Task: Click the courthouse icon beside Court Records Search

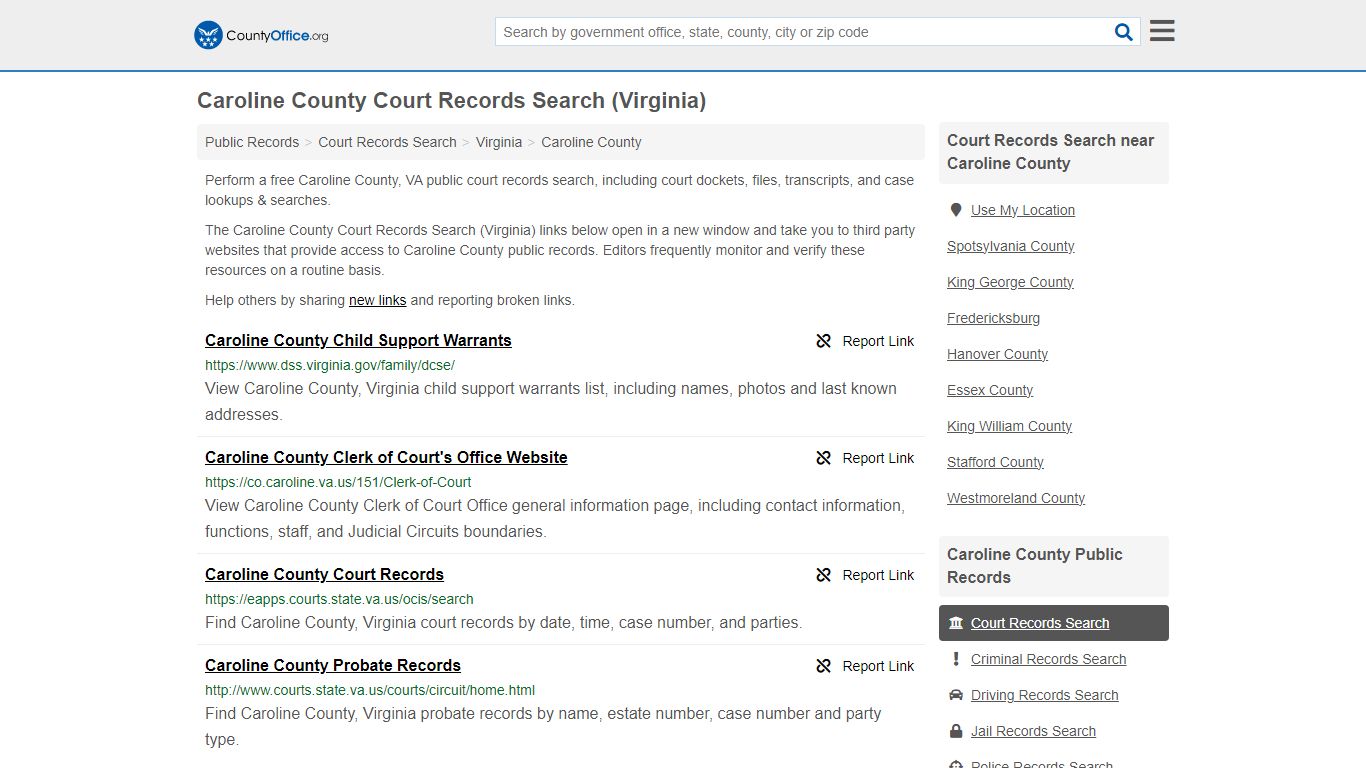Action: point(956,623)
